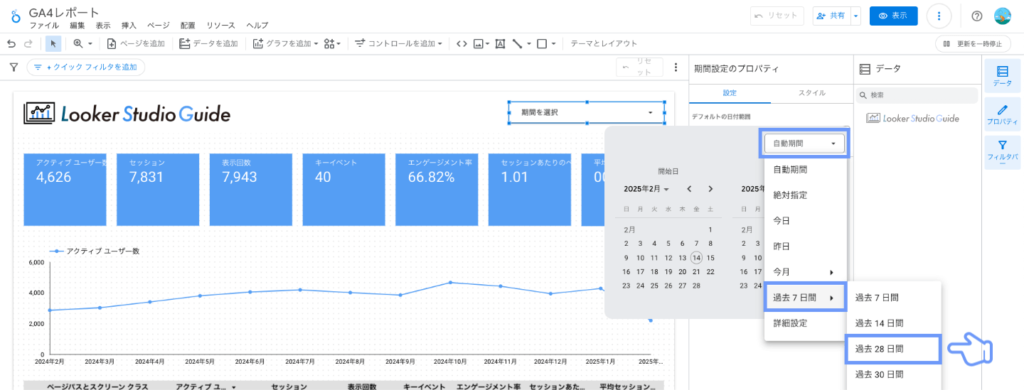1024x390 pixels.
Task: Select the Looker Studio Guide data source
Action: (x=912, y=118)
